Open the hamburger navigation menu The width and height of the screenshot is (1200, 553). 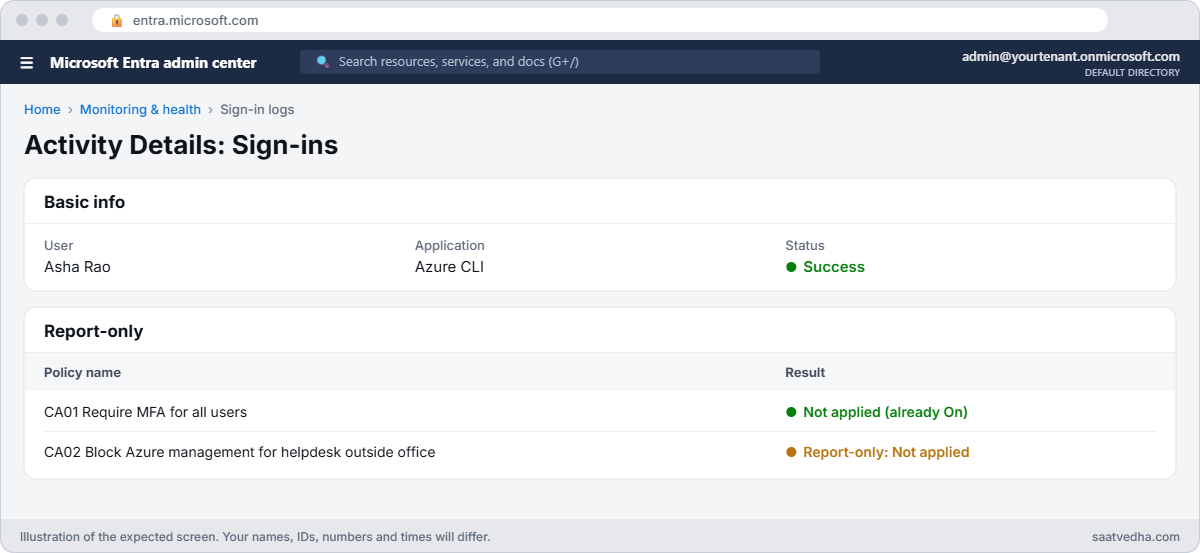(x=27, y=62)
